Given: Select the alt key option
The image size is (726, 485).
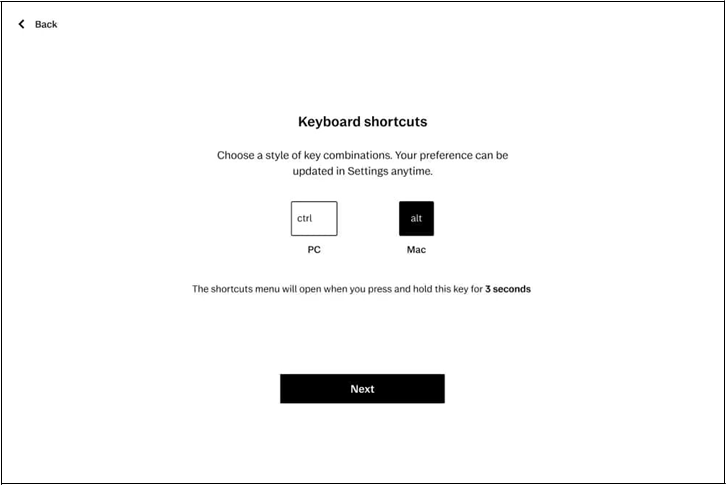Looking at the screenshot, I should click(x=416, y=218).
